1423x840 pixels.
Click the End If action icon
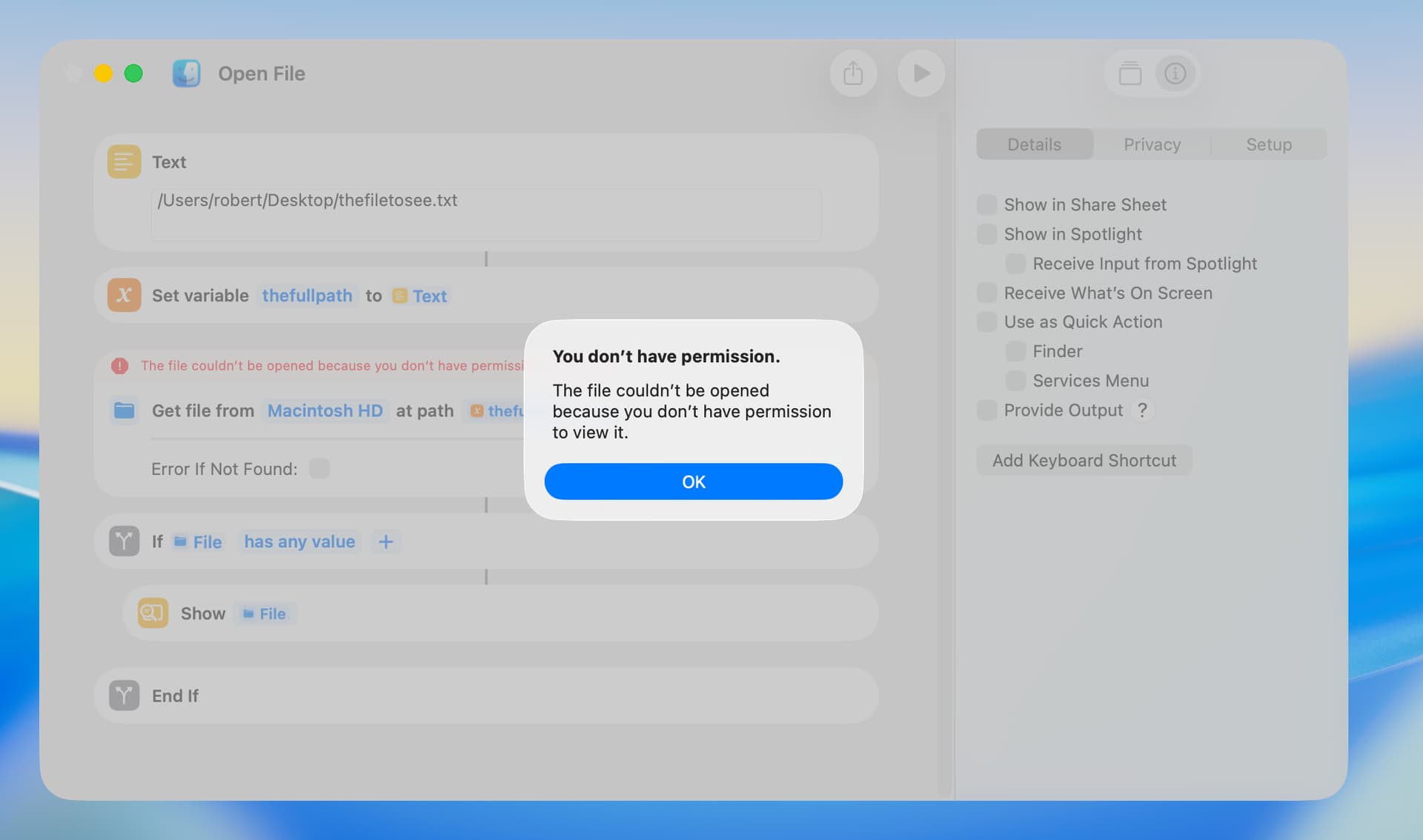pos(124,696)
